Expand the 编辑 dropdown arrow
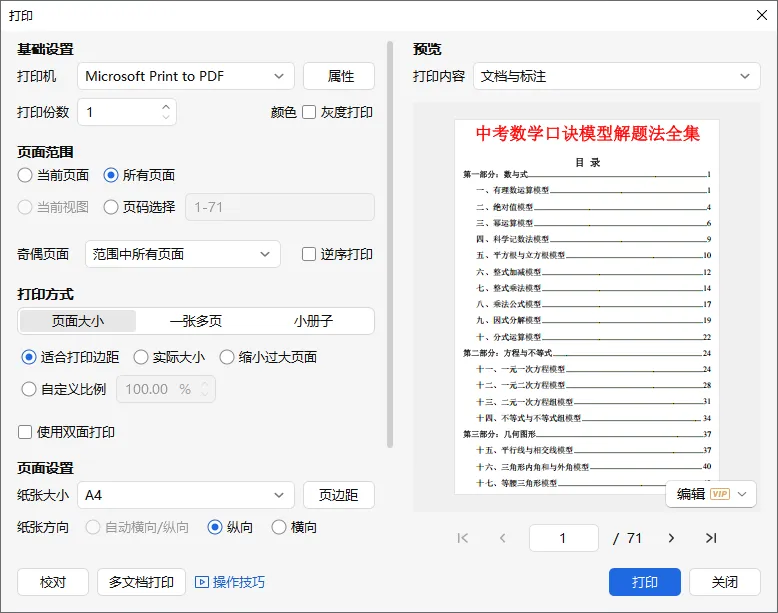 pyautogui.click(x=742, y=494)
